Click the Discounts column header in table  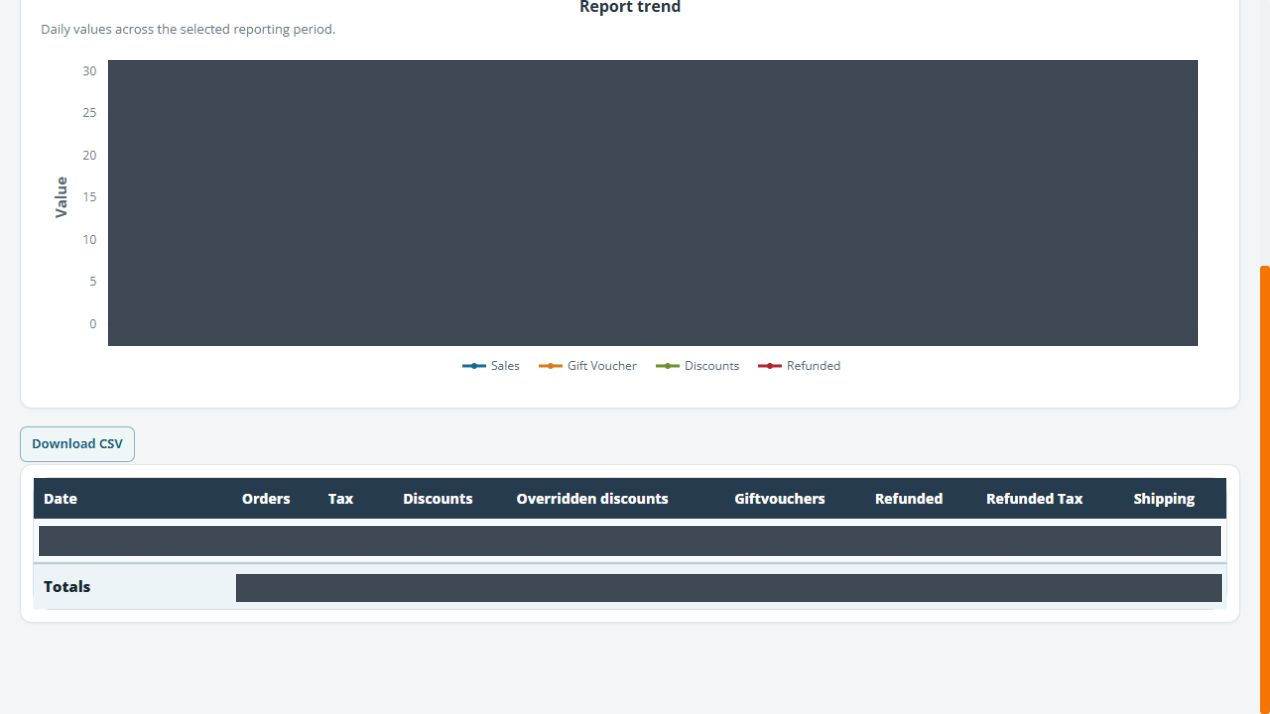tap(438, 499)
